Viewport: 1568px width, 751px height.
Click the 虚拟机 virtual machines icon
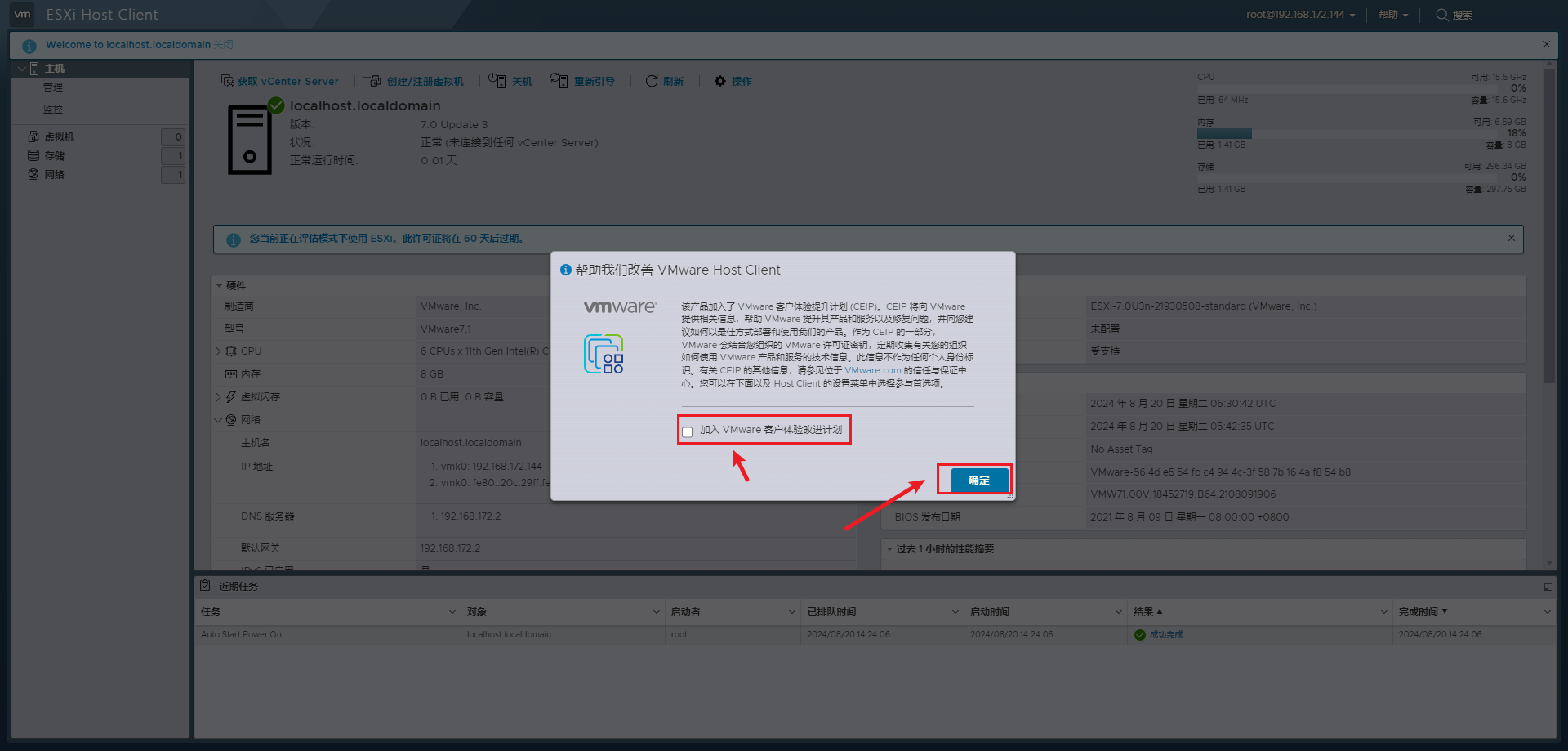33,136
